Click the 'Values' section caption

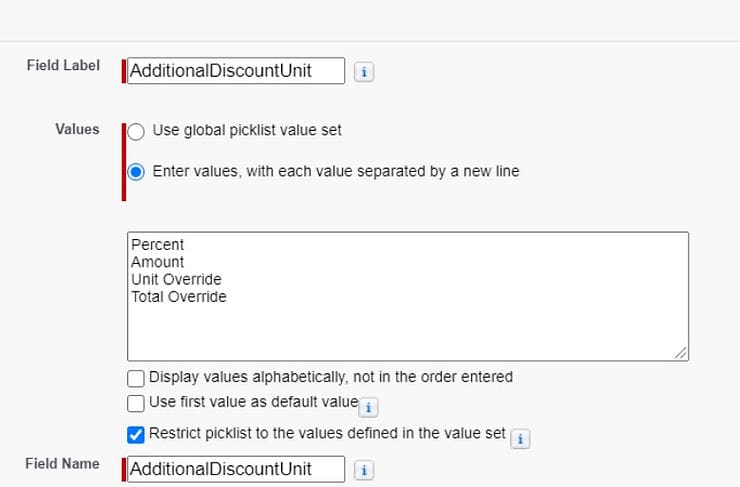77,129
